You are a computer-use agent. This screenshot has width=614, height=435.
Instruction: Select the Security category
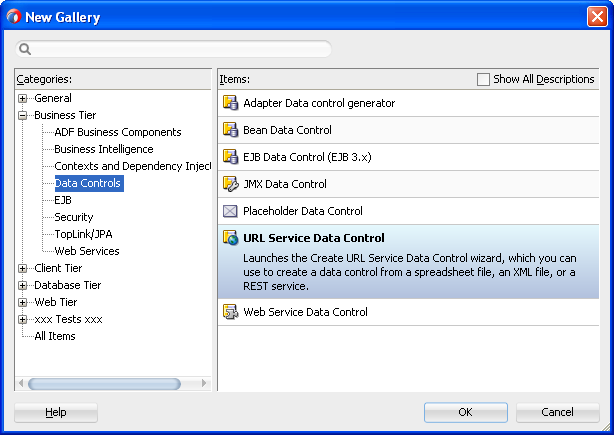coord(74,217)
